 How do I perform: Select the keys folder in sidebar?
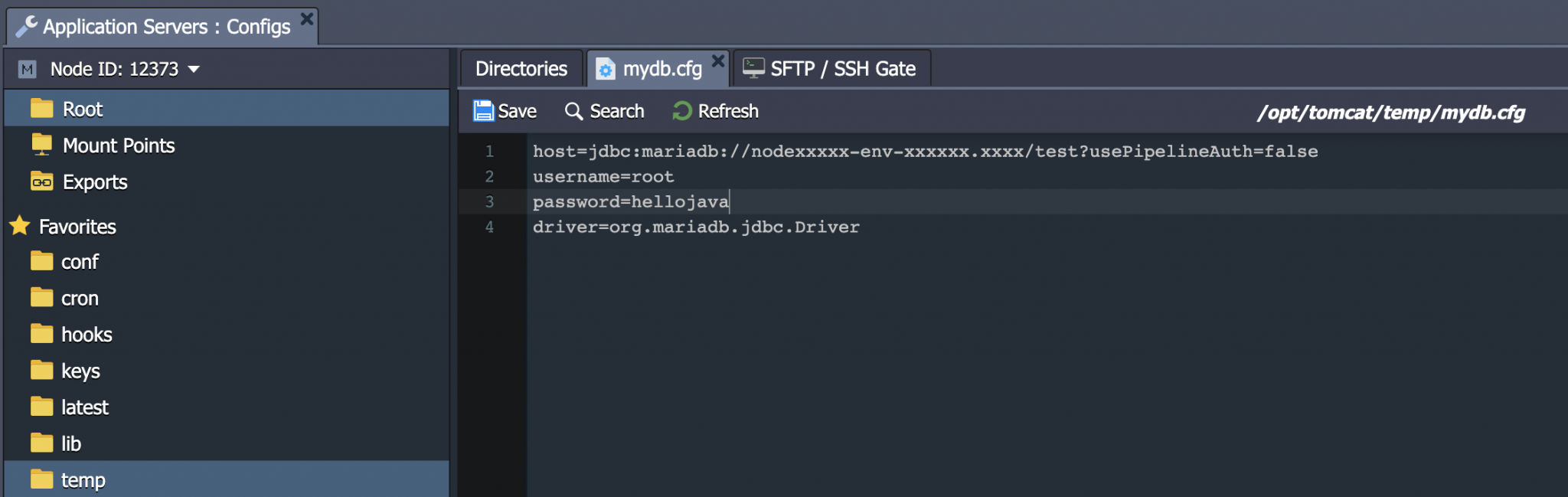80,370
